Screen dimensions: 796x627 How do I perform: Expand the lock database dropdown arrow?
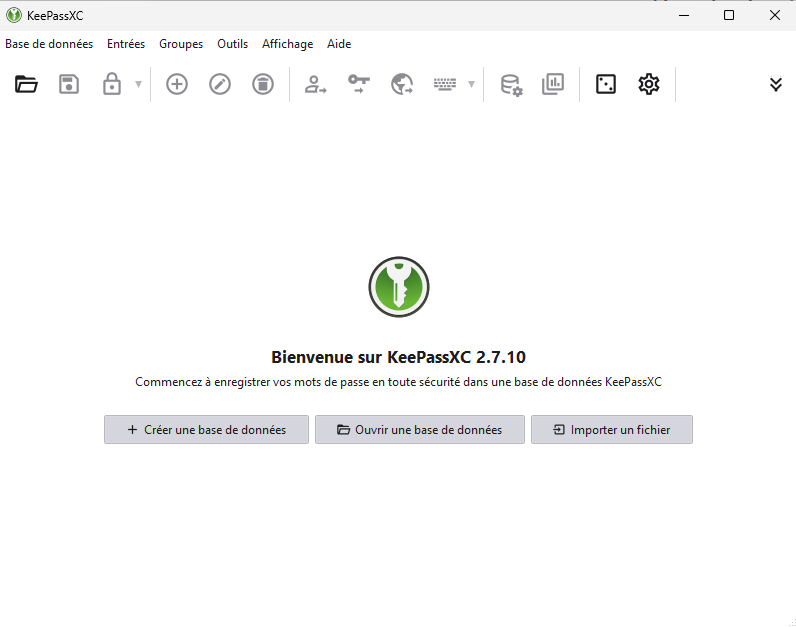coord(138,84)
